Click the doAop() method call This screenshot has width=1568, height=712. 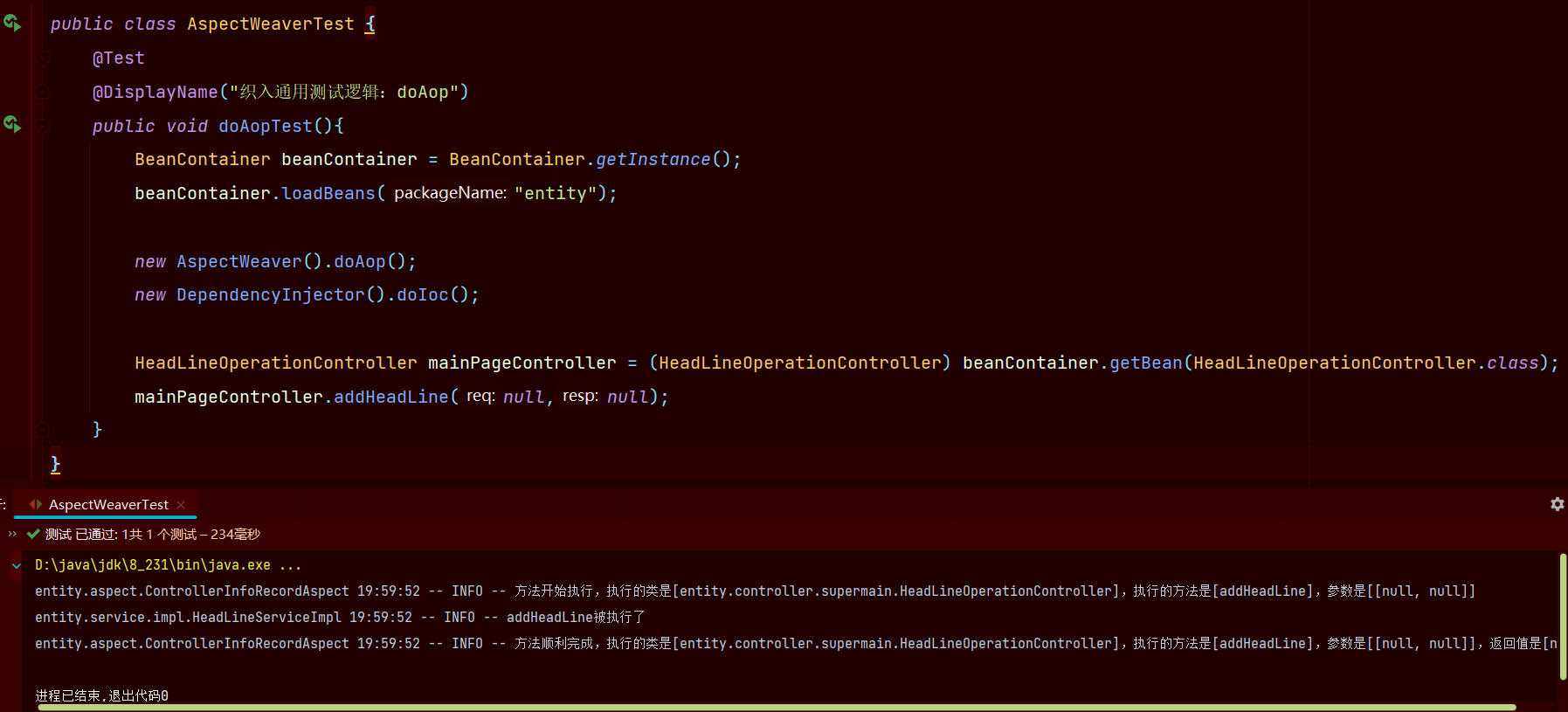(360, 261)
